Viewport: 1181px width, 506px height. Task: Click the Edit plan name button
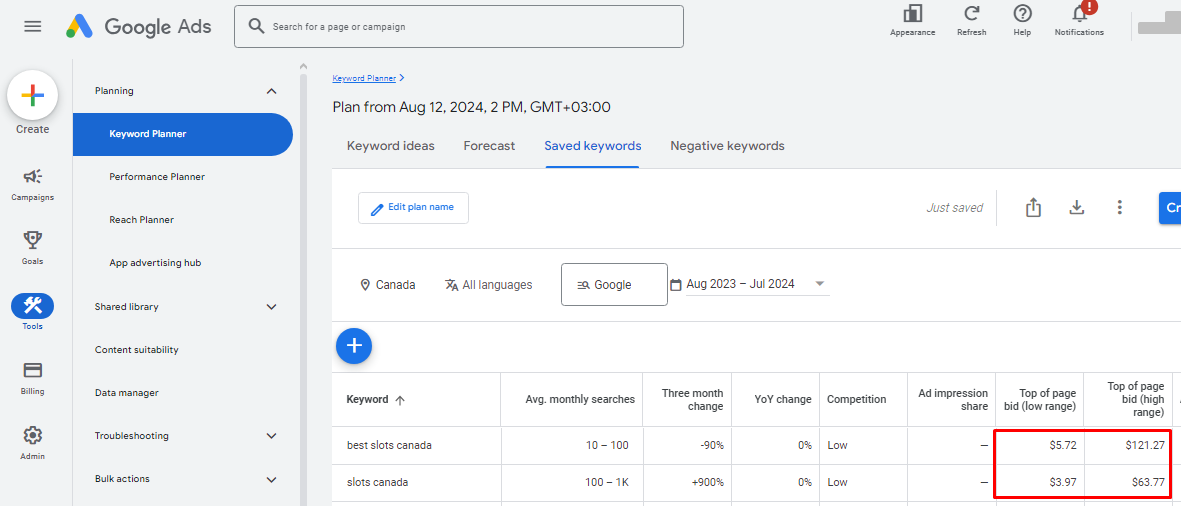coord(413,208)
